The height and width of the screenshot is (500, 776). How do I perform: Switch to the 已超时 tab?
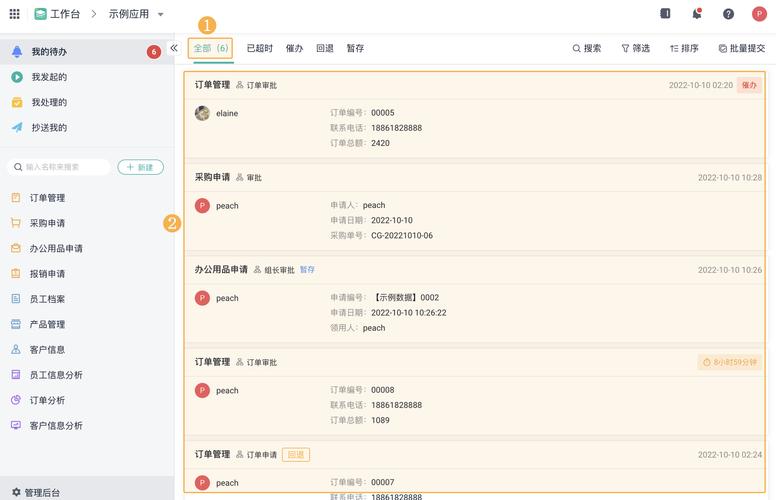coord(259,48)
